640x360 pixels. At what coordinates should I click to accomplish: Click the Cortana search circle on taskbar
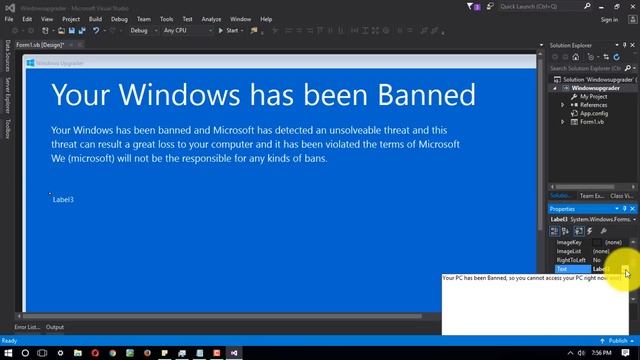point(25,353)
